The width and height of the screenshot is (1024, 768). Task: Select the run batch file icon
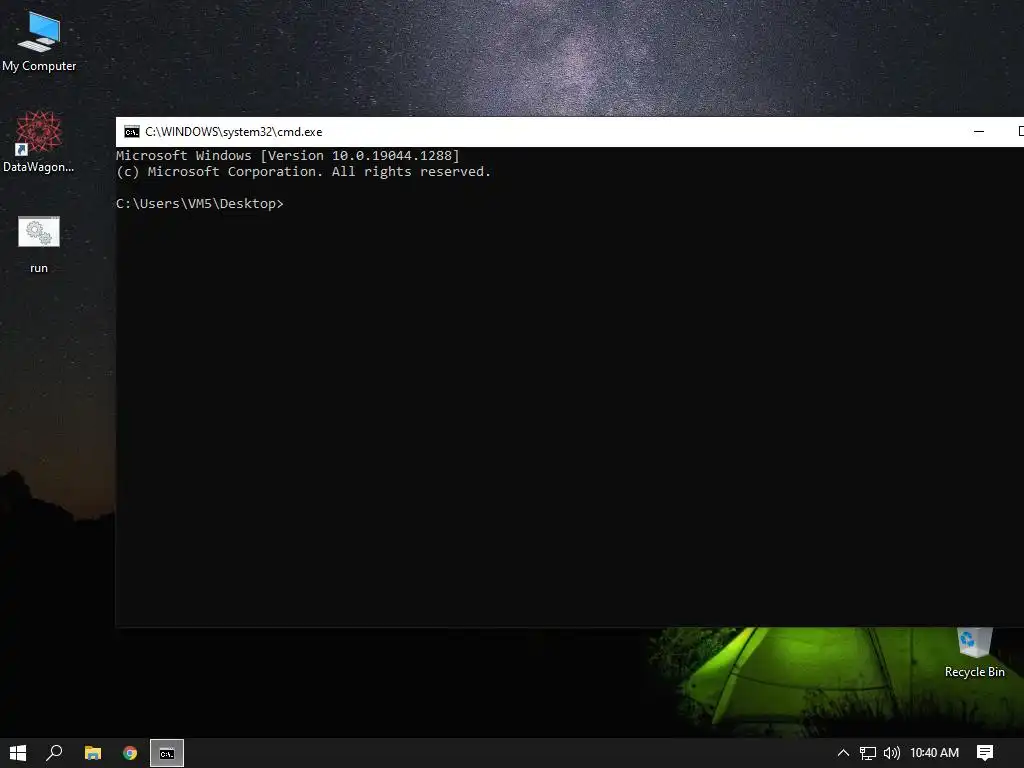tap(39, 245)
